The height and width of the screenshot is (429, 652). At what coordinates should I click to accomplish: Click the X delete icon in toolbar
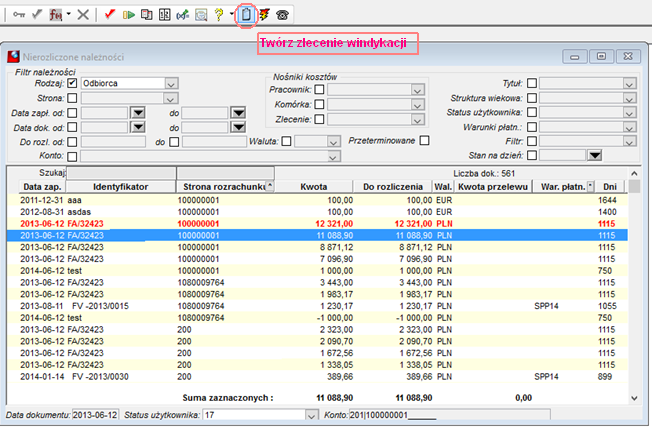point(83,15)
